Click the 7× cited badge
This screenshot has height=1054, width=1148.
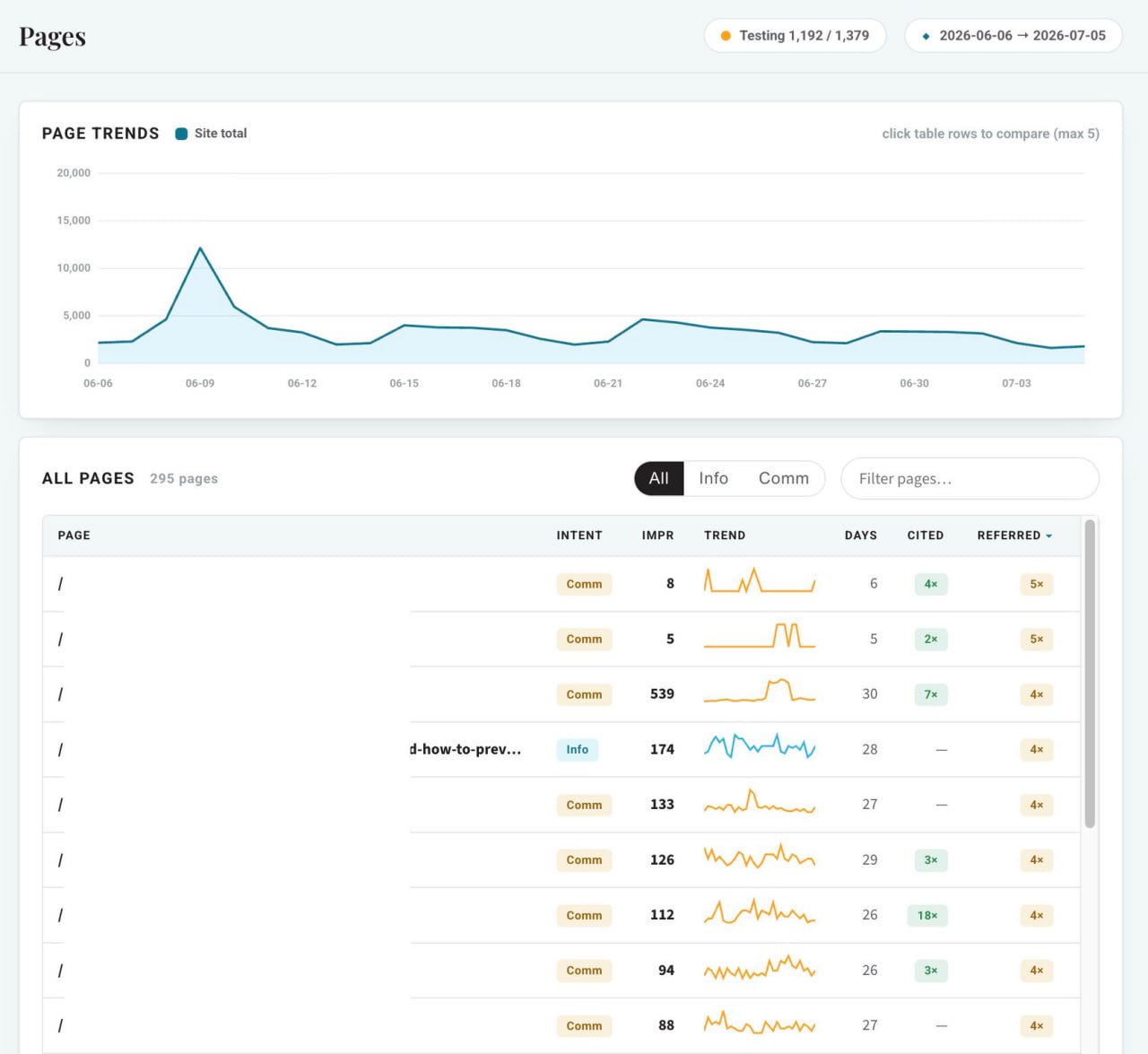coord(931,694)
